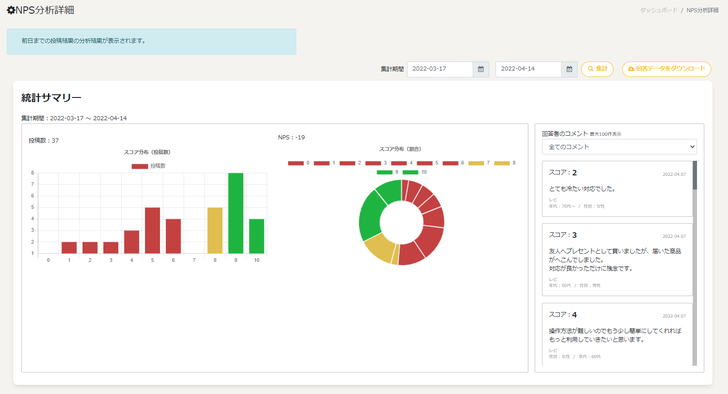Open calendar picker for end date

(x=569, y=69)
